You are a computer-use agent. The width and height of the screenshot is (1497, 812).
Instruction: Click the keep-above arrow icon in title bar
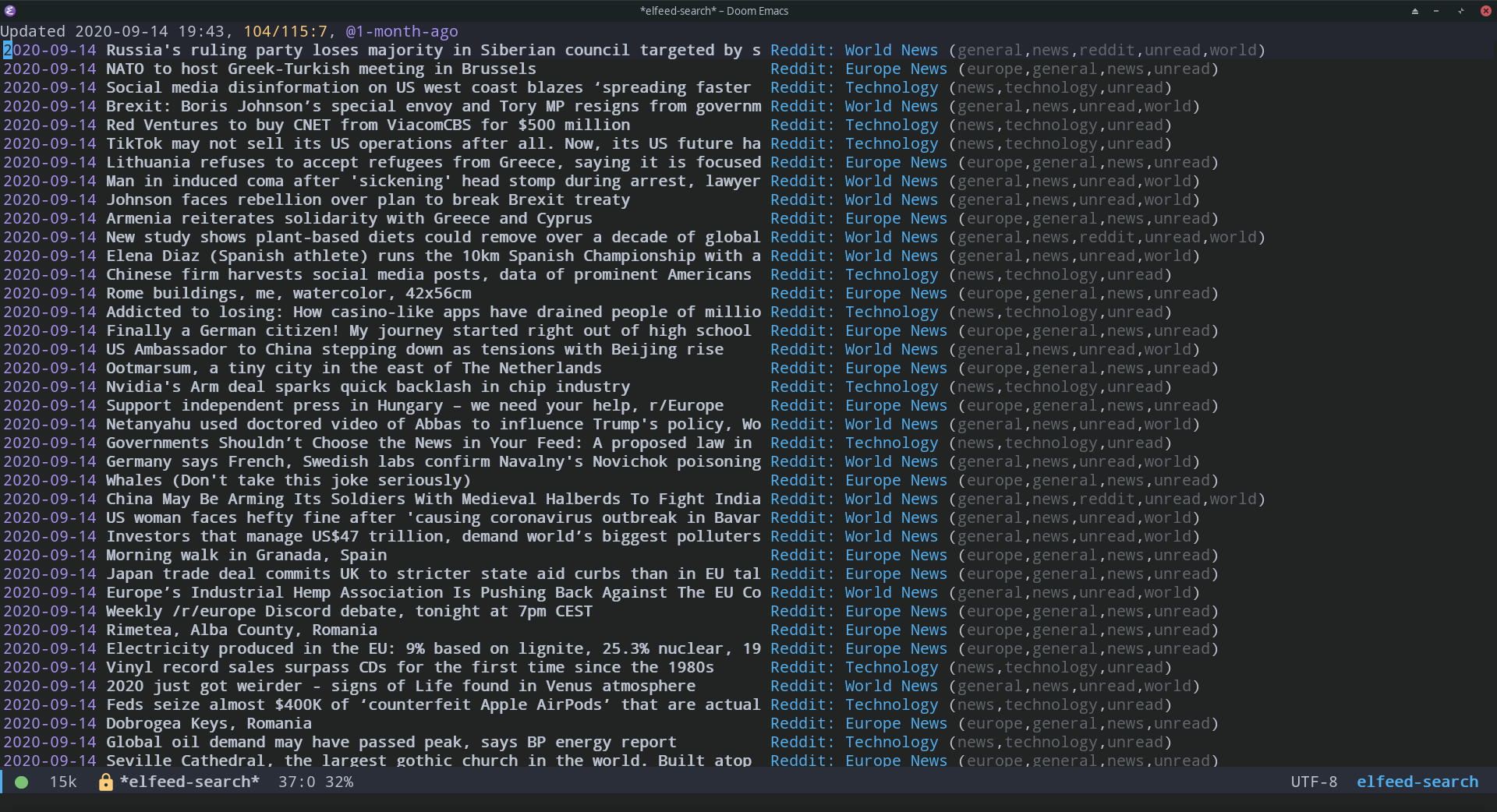click(x=1415, y=11)
